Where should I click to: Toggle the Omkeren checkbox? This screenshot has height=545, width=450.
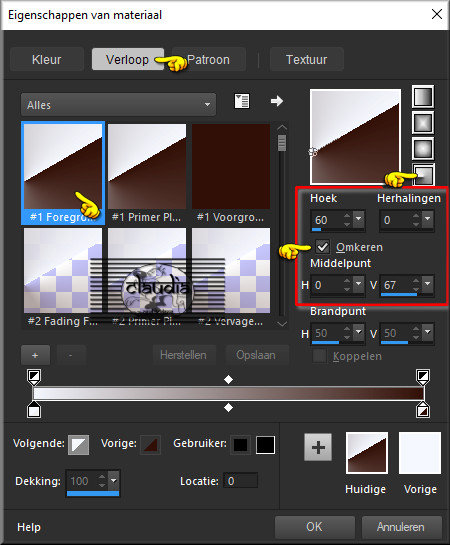(322, 247)
